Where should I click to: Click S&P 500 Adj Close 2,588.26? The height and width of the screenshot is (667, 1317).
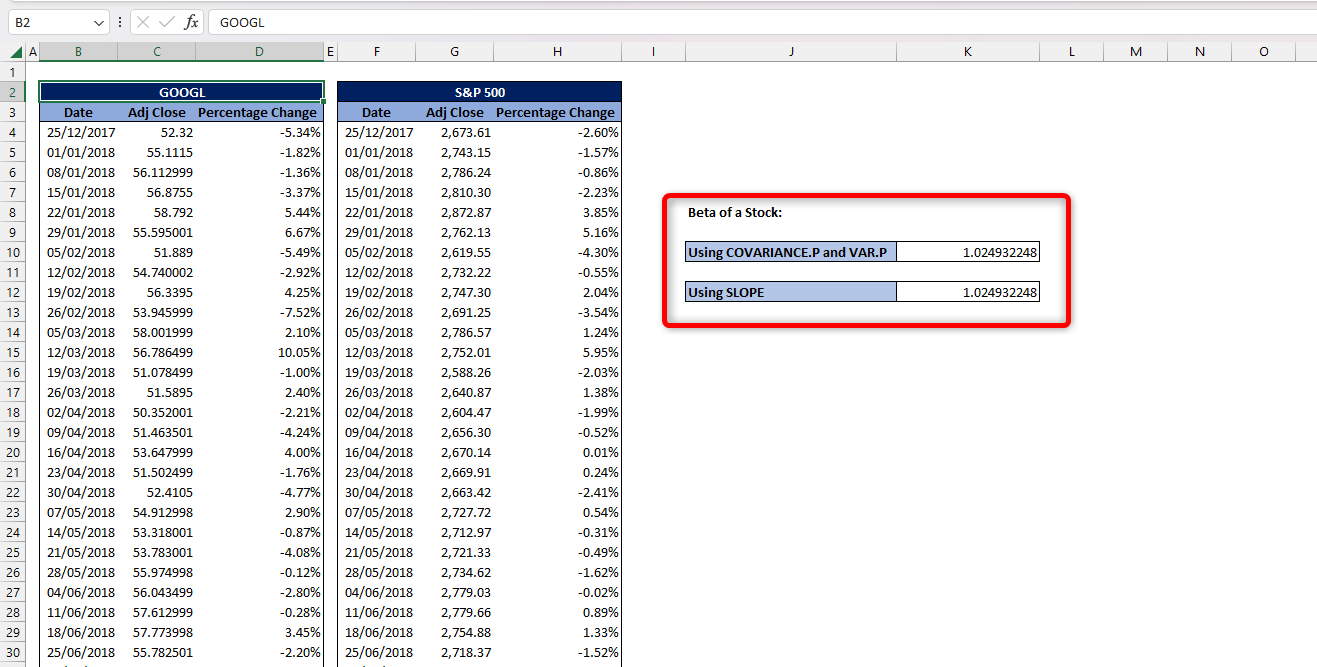tap(454, 372)
